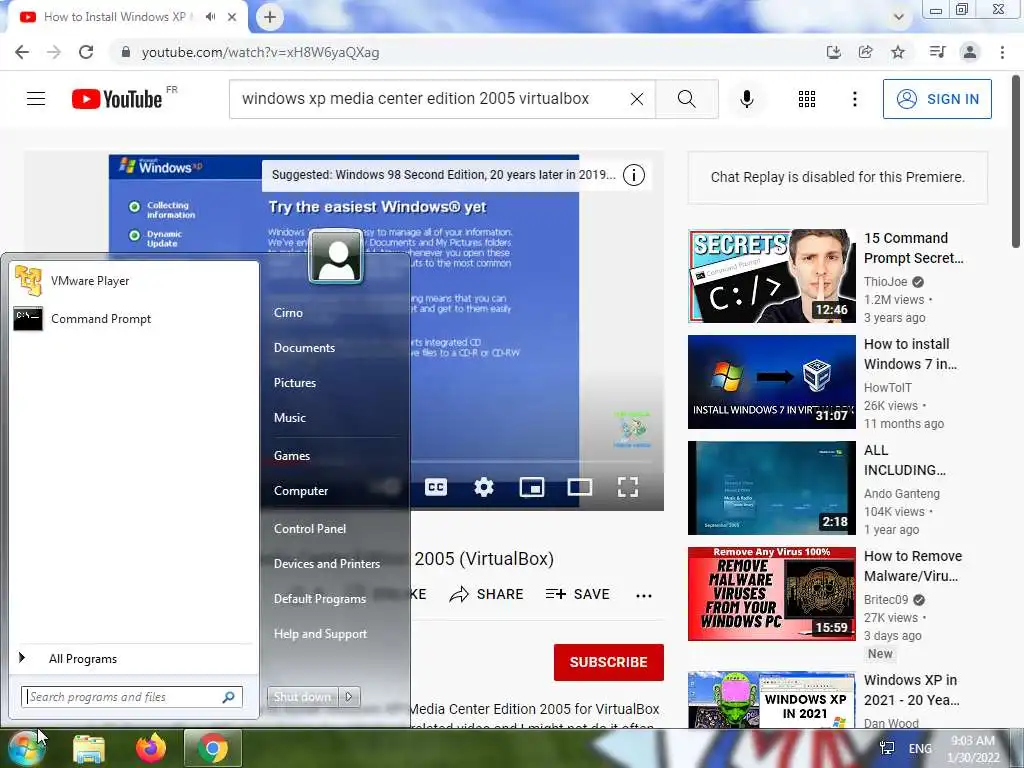Image resolution: width=1024 pixels, height=768 pixels.
Task: Open a new browser tab
Action: [x=270, y=17]
